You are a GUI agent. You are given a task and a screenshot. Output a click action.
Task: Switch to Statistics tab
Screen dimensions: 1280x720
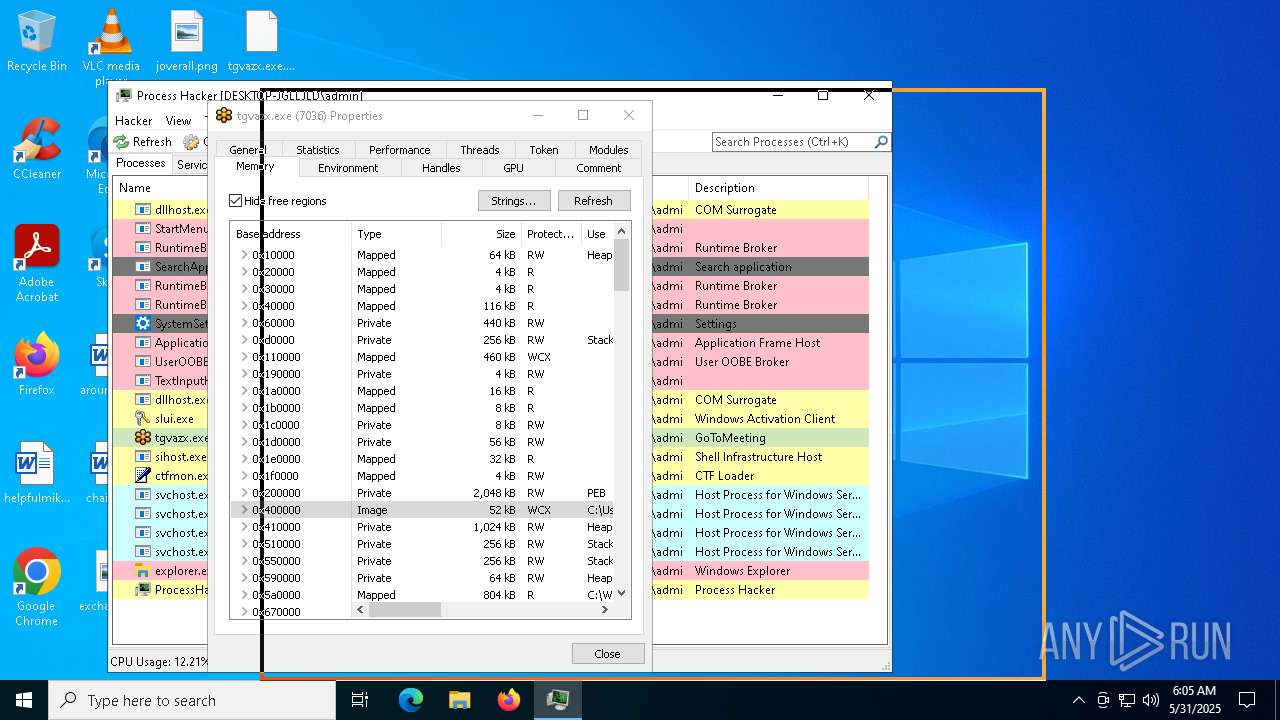point(318,150)
